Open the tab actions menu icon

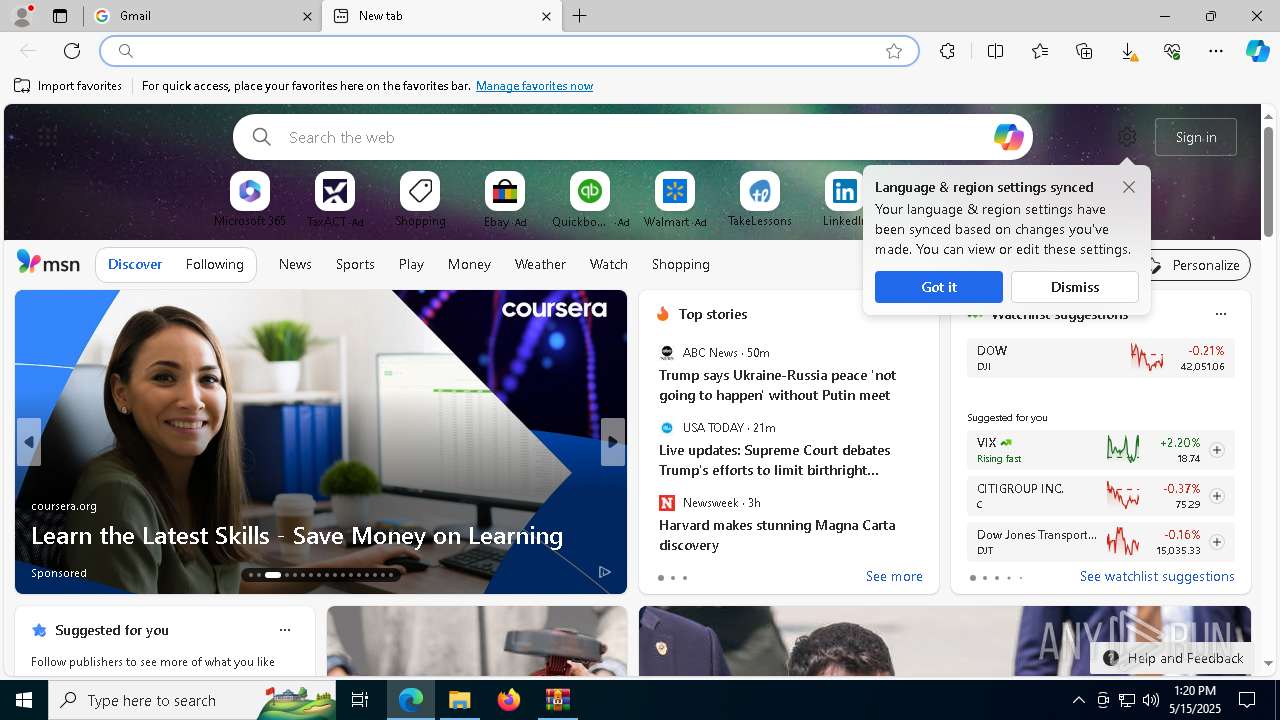[x=60, y=16]
